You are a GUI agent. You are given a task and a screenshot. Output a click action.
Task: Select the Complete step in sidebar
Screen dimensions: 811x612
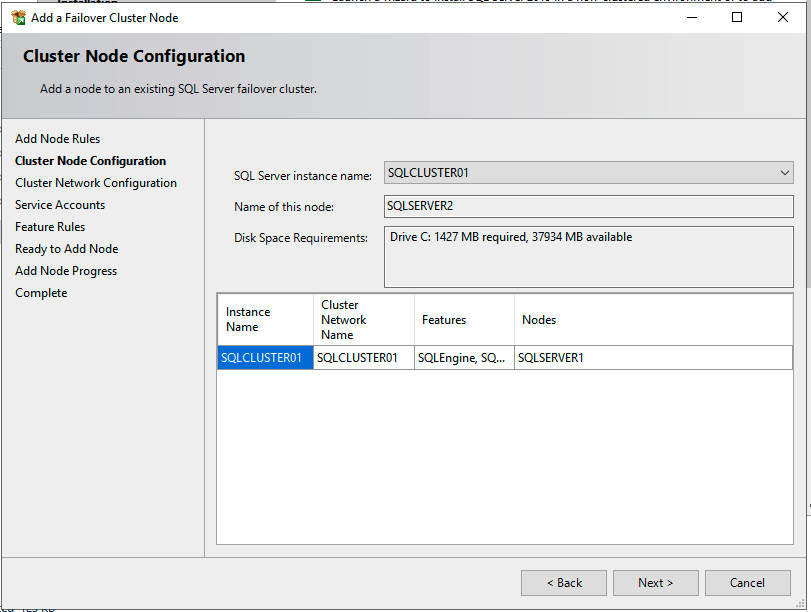click(x=41, y=293)
